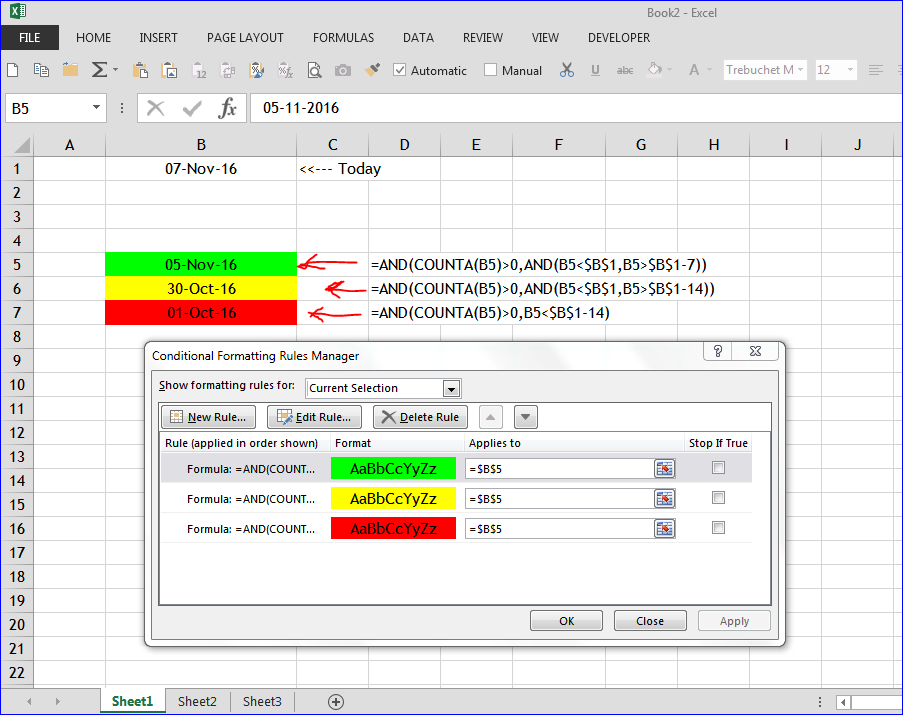Switch to the REVIEW ribbon tab
The height and width of the screenshot is (715, 903).
[x=483, y=37]
